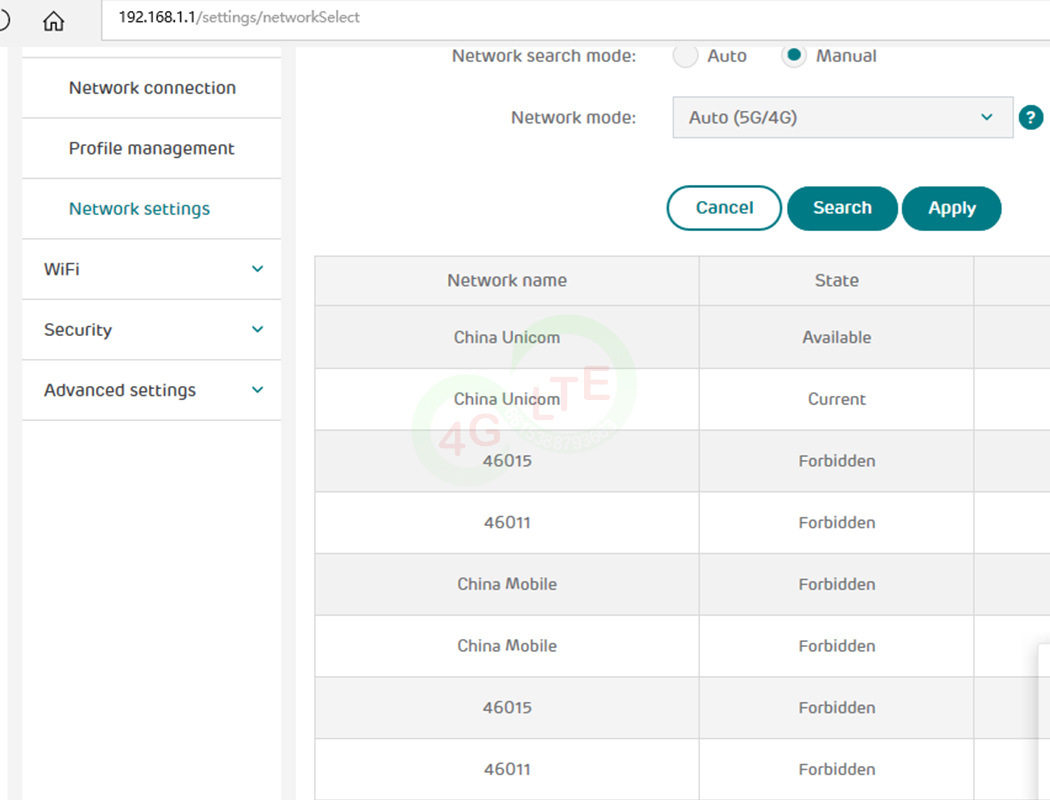The height and width of the screenshot is (800, 1050).
Task: Click the browser home icon
Action: coord(54,21)
